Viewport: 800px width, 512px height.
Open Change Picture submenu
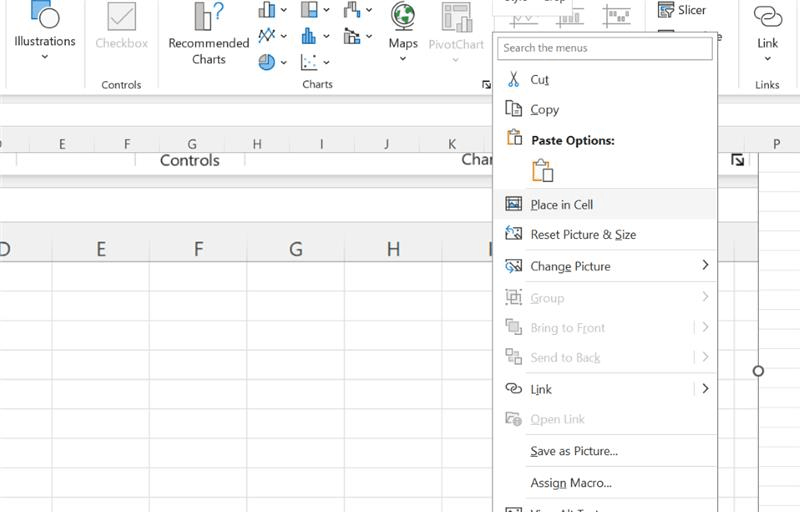coord(605,266)
